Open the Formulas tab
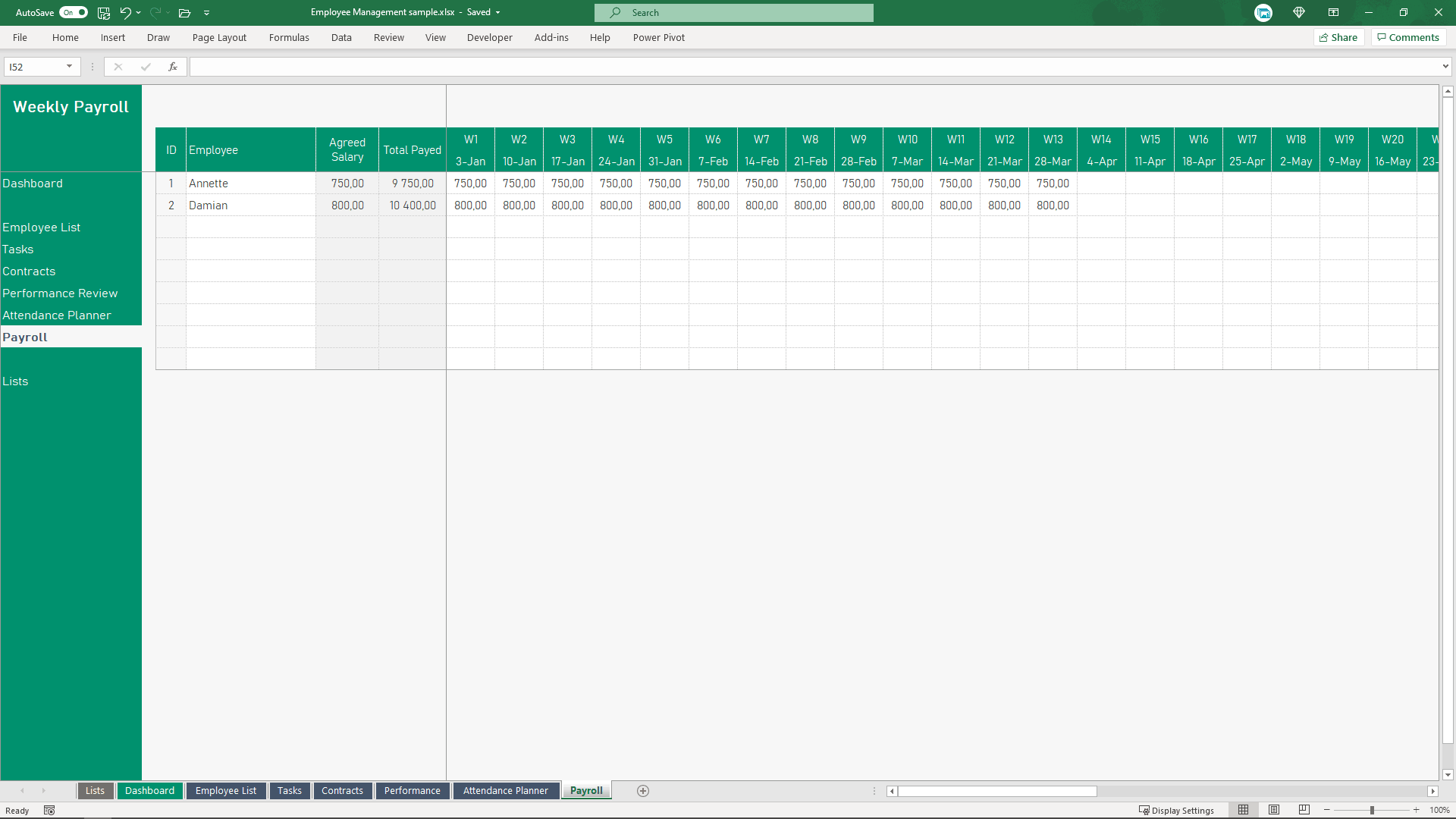Viewport: 1456px width, 819px height. [289, 37]
